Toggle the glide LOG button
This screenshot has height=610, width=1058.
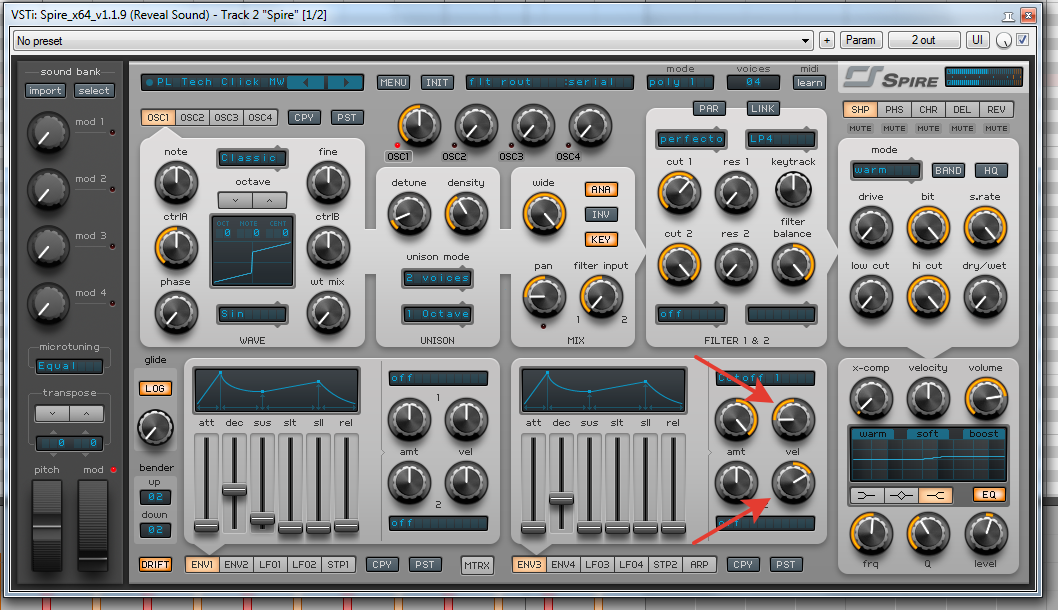coord(155,389)
